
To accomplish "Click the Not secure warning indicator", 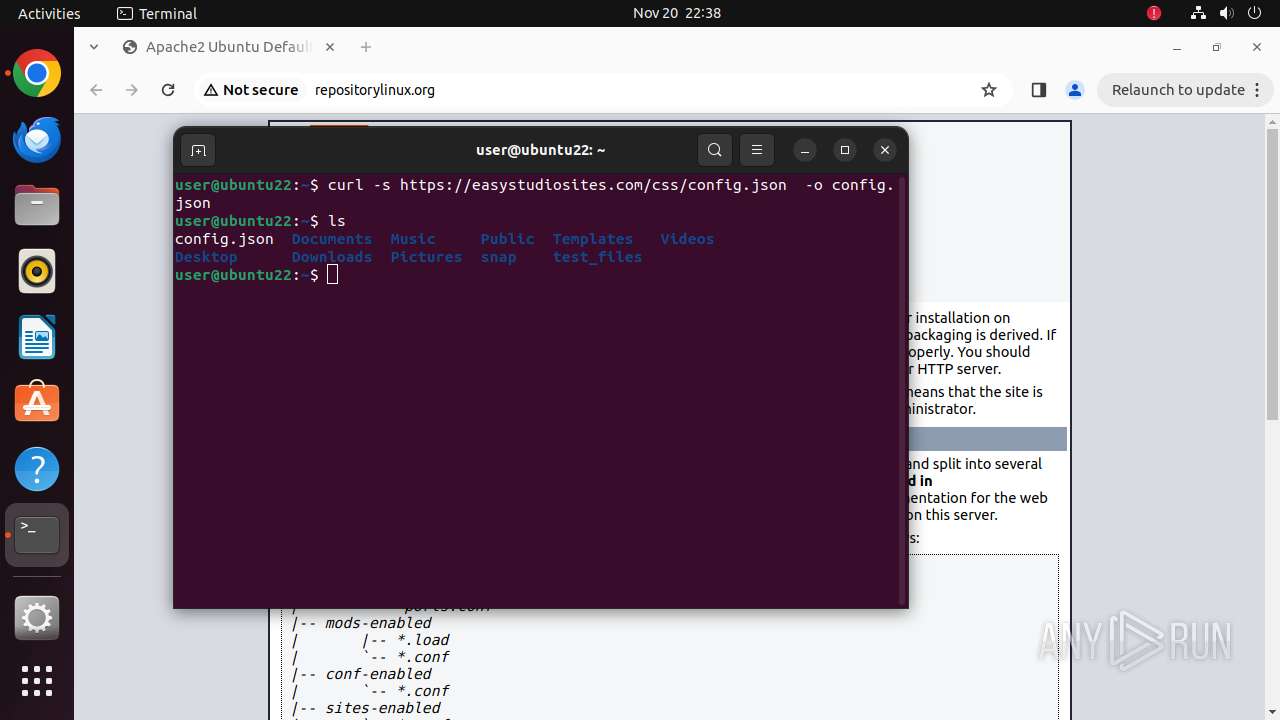I will [x=251, y=90].
